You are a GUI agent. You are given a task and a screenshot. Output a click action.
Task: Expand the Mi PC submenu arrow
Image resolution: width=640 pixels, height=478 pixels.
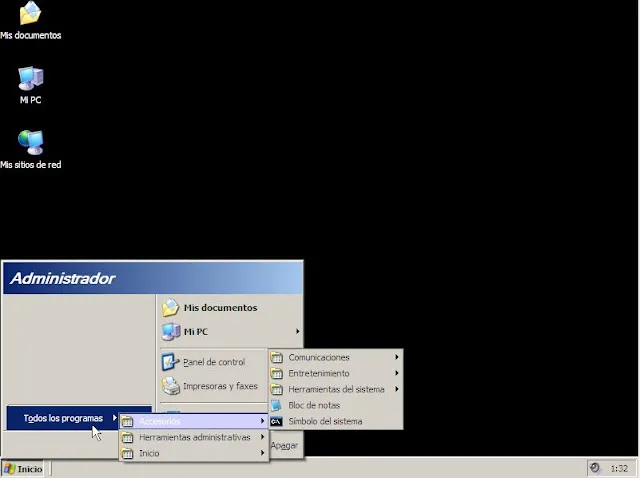298,331
